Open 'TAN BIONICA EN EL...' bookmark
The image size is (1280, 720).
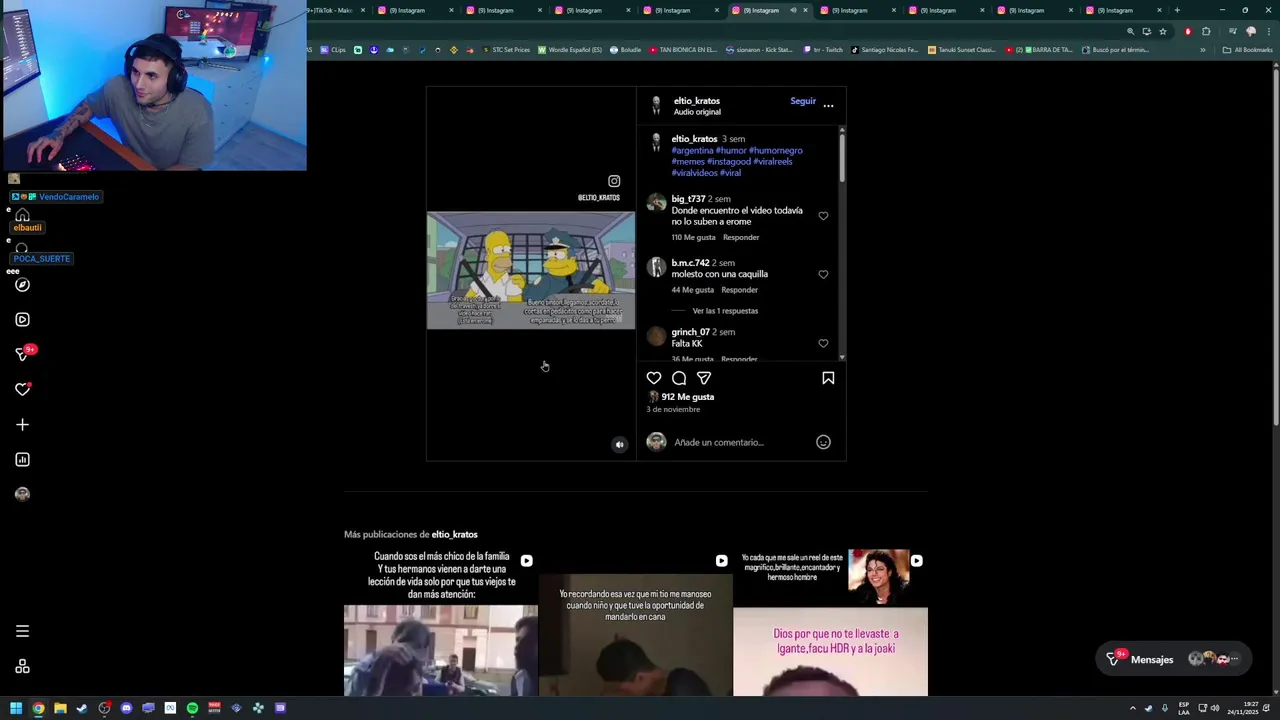[683, 50]
